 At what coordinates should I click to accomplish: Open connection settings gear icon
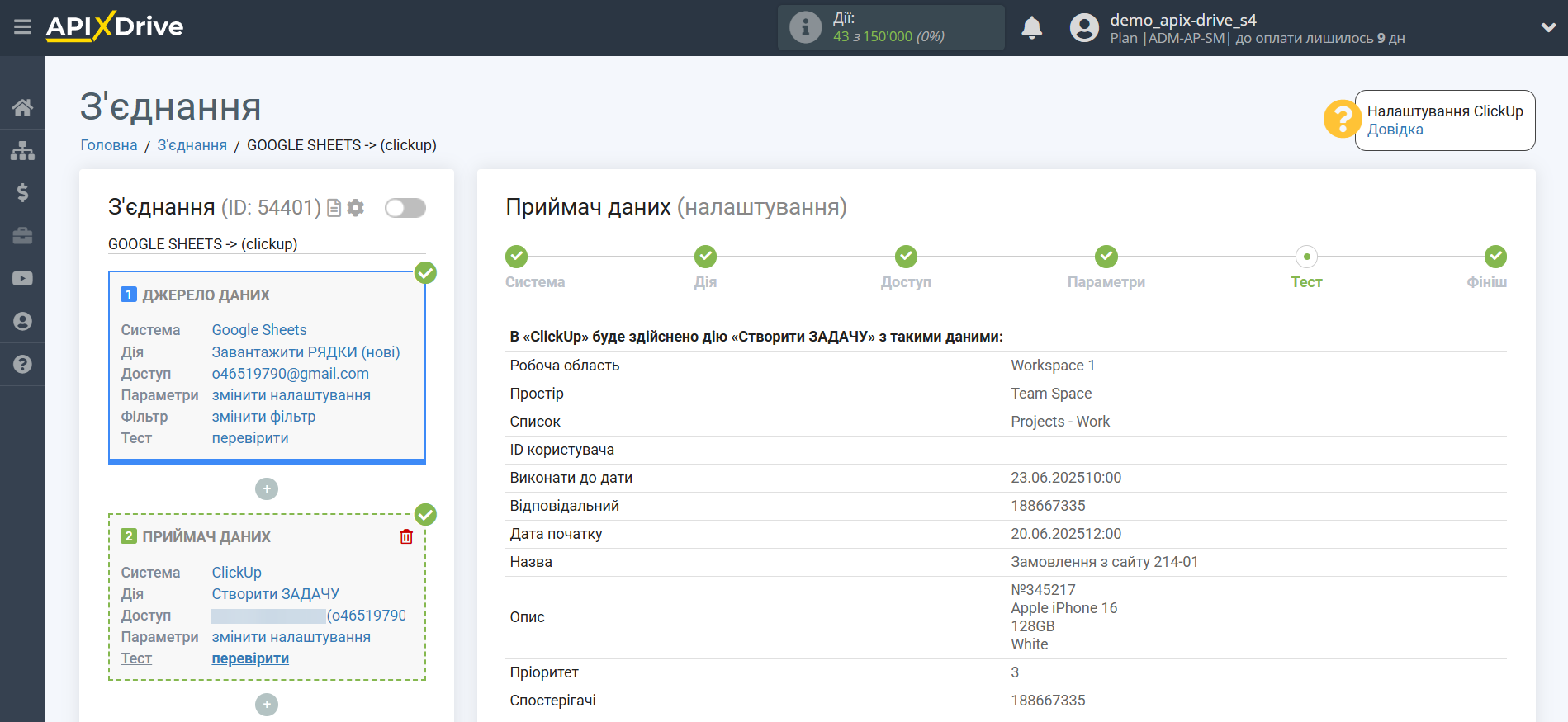(x=356, y=208)
